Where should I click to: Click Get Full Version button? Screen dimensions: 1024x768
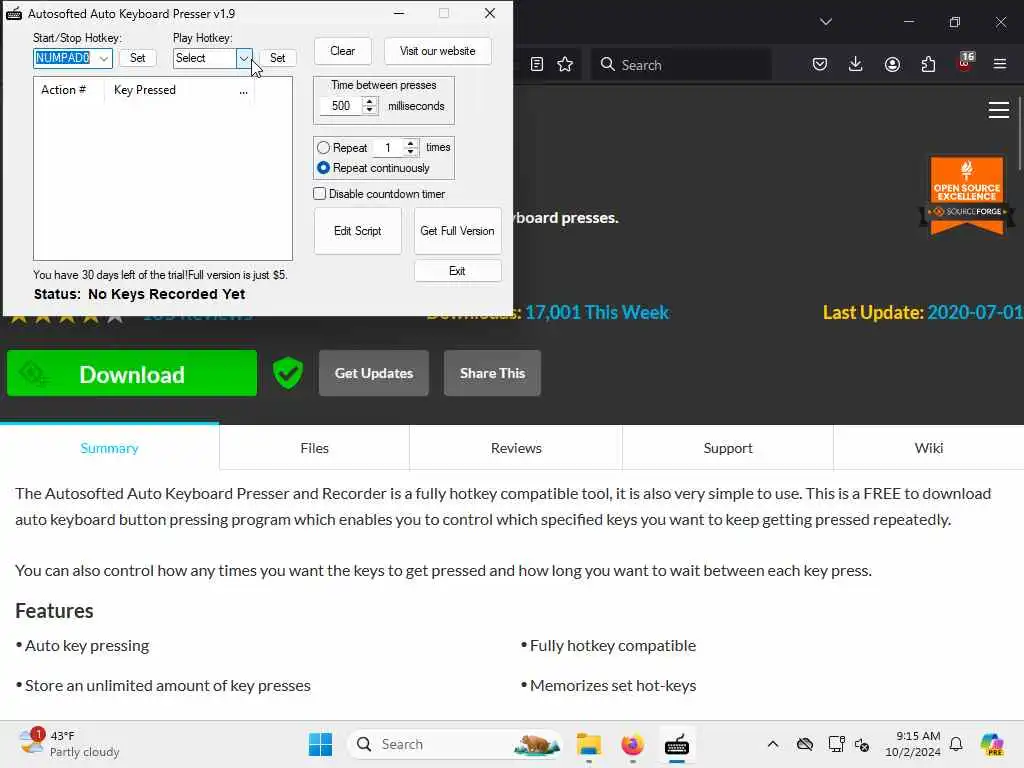[x=457, y=231]
